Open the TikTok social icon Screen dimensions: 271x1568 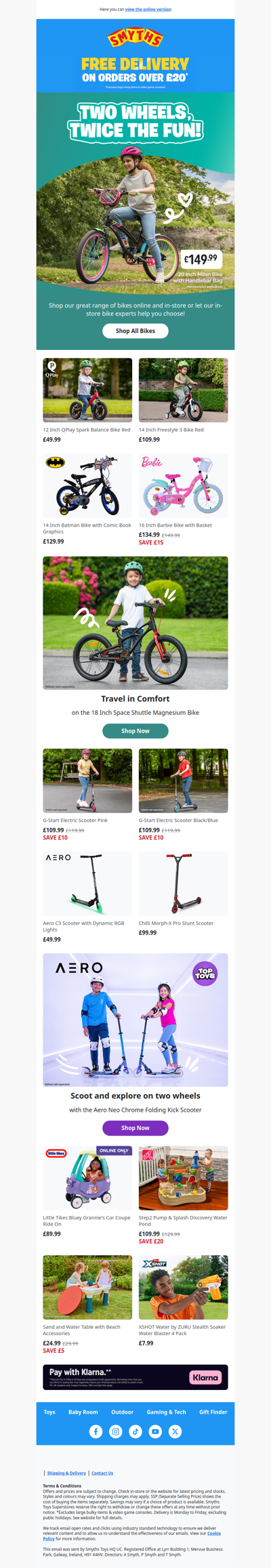click(135, 1431)
